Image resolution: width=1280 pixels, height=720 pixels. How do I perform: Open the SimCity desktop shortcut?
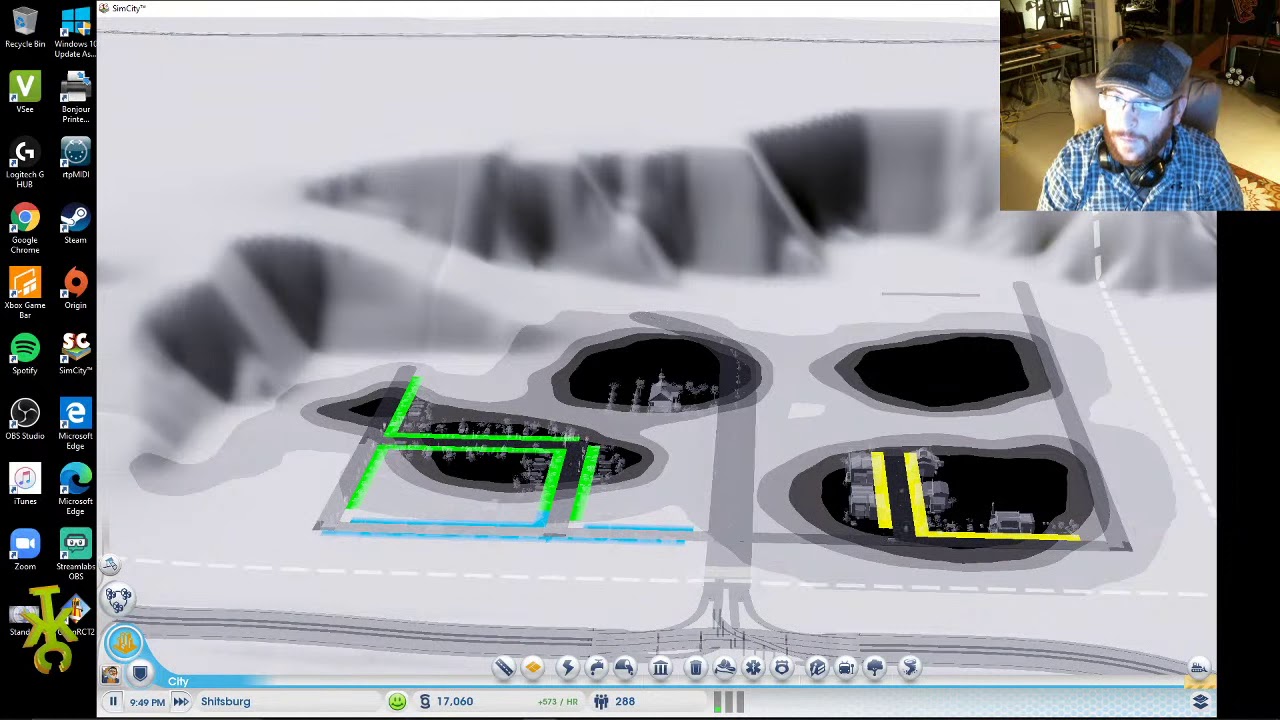(76, 355)
